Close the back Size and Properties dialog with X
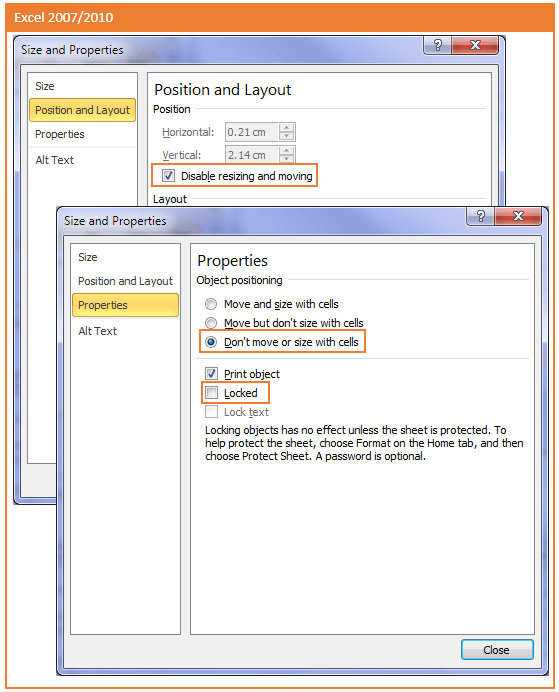559x692 pixels. coord(475,45)
